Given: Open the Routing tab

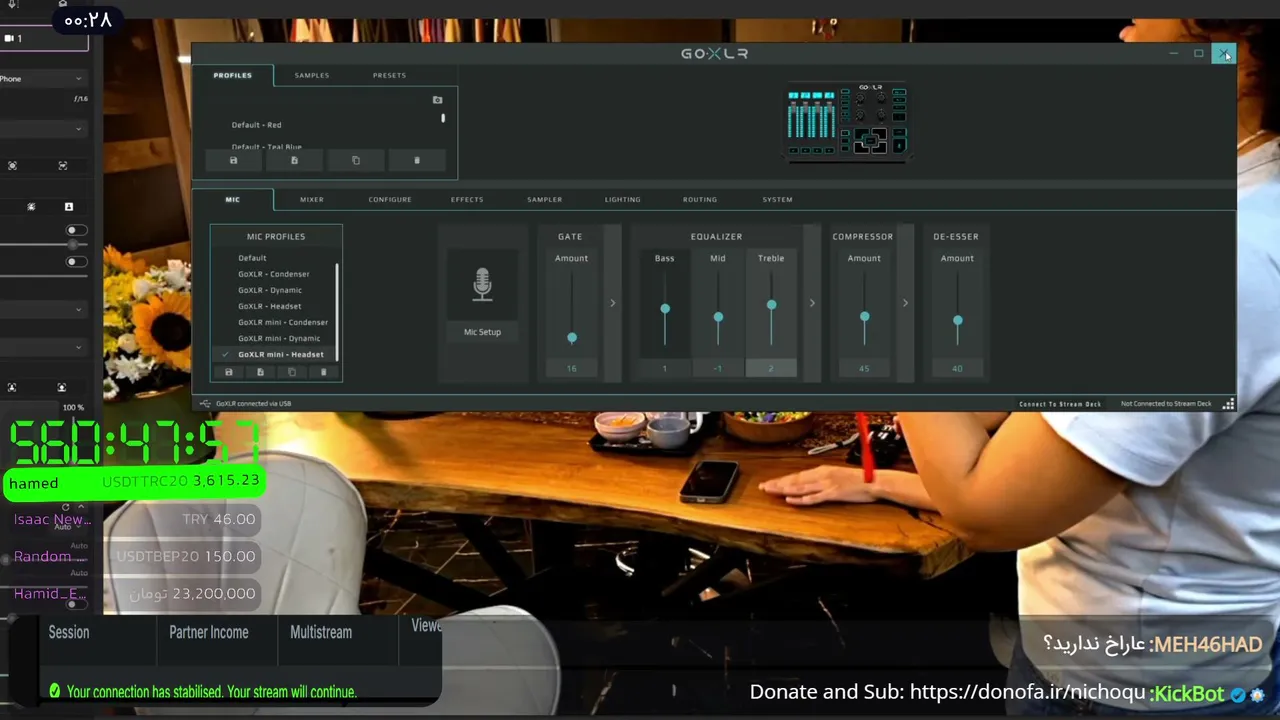Looking at the screenshot, I should point(699,199).
